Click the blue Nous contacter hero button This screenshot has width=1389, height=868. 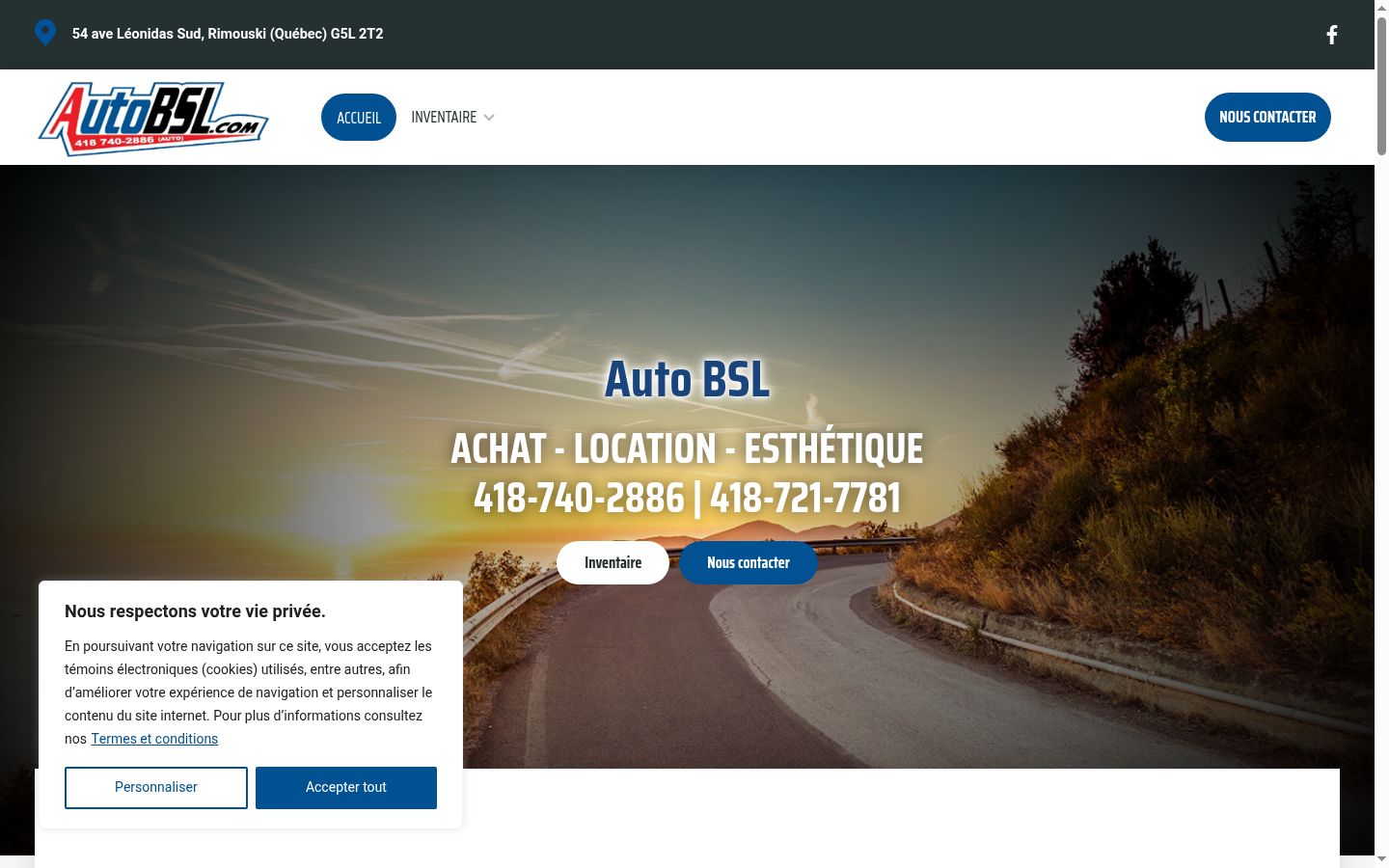click(749, 563)
